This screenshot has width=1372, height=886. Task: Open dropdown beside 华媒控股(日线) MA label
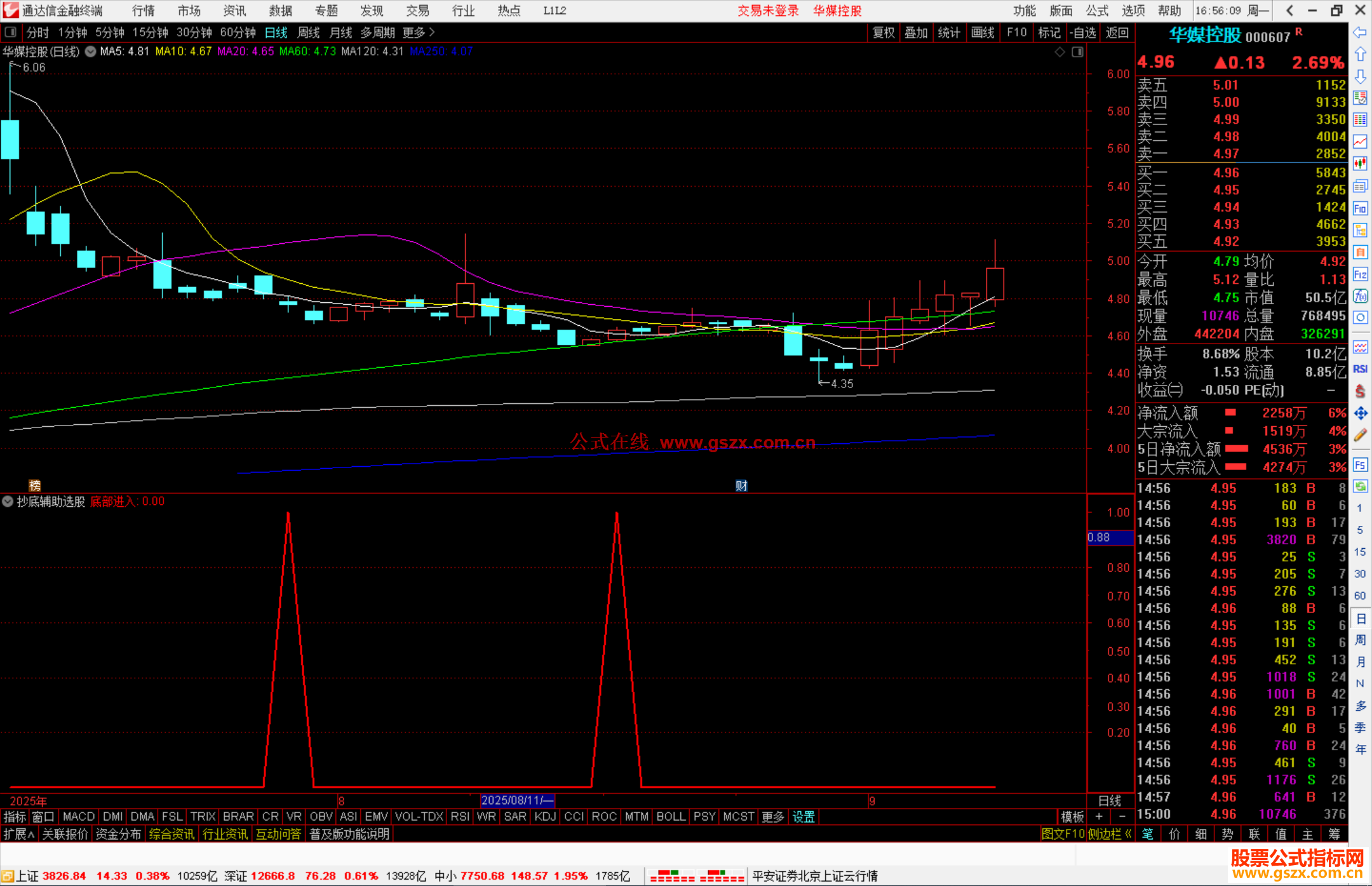[x=91, y=51]
